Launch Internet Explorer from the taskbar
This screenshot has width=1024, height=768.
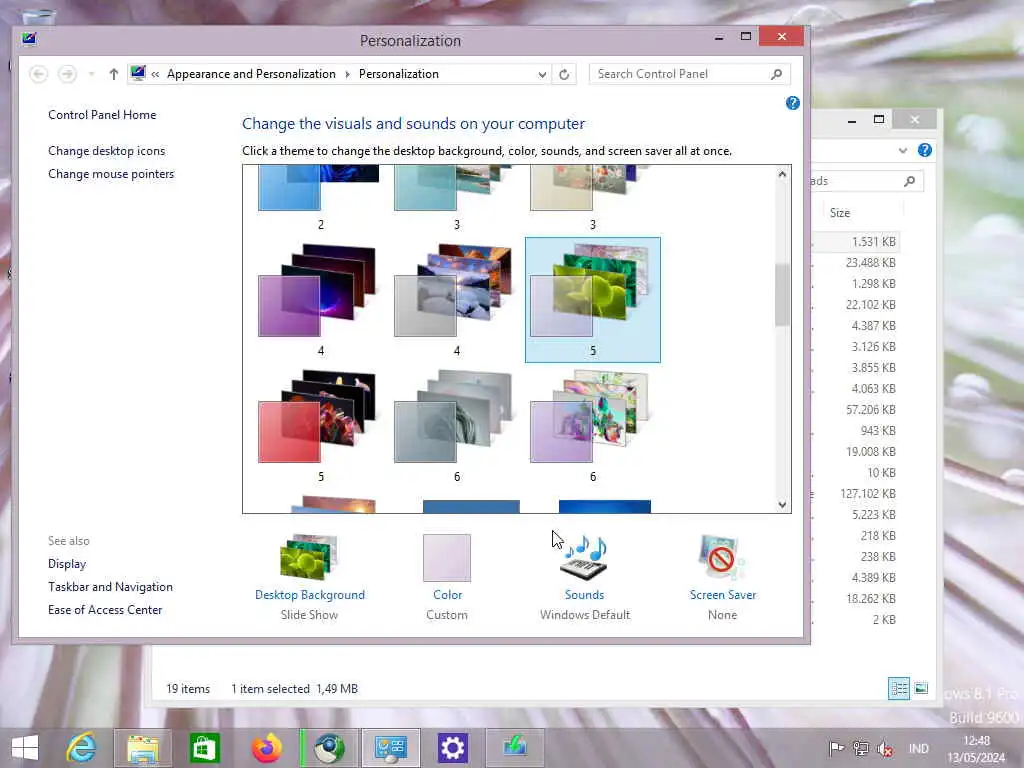pos(82,748)
